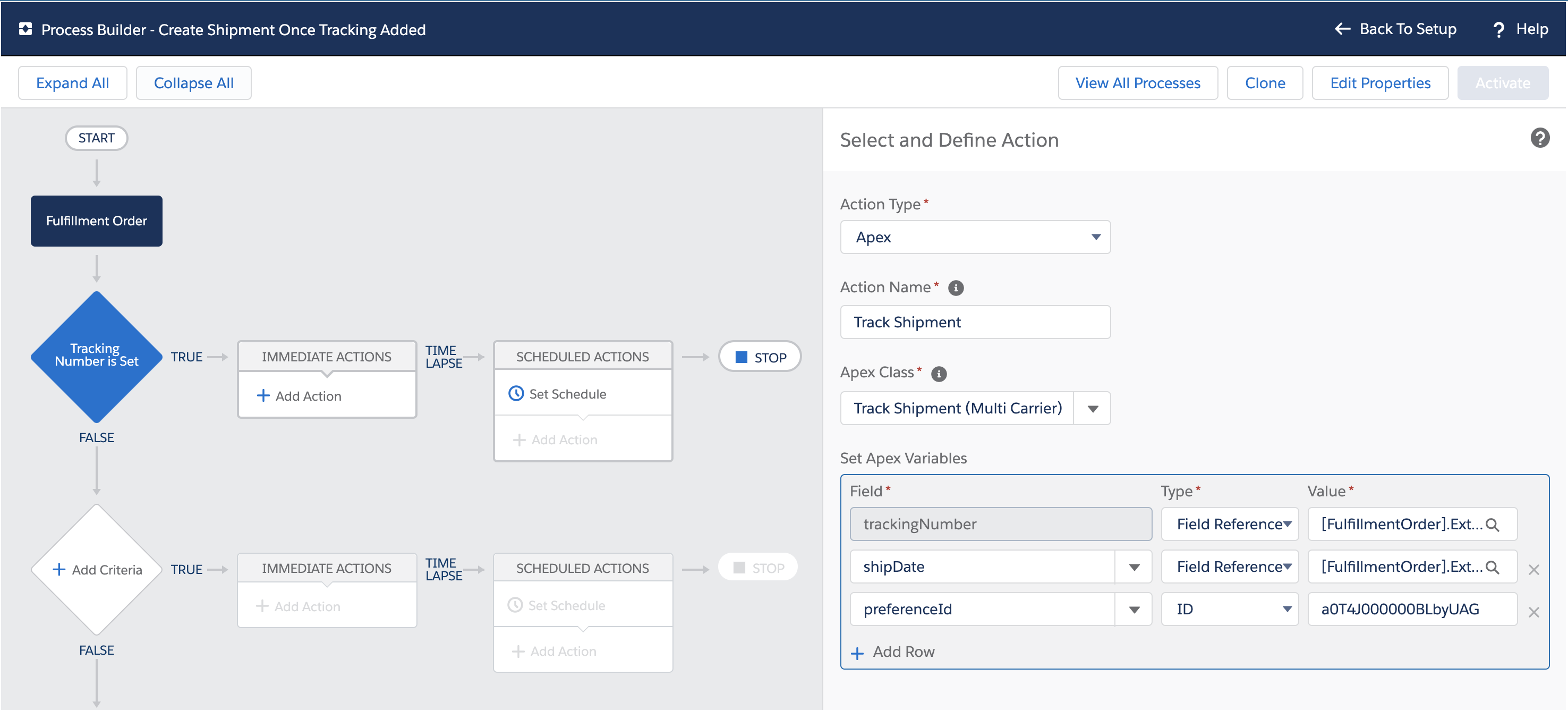Click the Set Schedule clock icon
The height and width of the screenshot is (710, 1568).
coord(516,394)
